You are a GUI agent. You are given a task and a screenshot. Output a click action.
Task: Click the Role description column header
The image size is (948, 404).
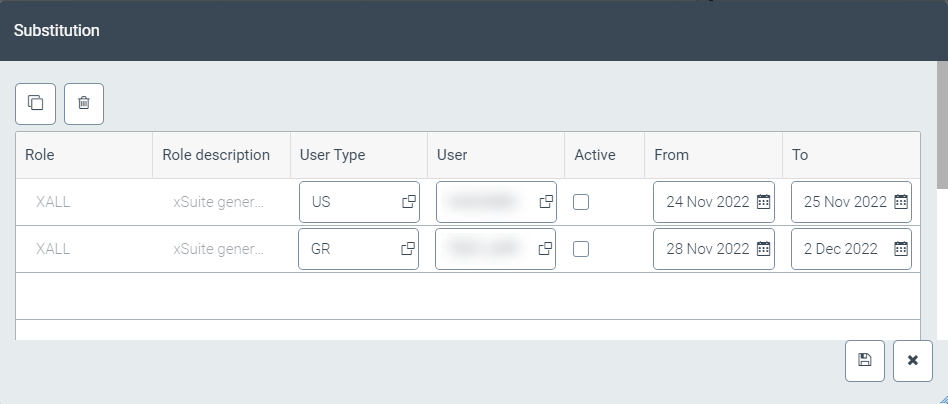[x=216, y=155]
